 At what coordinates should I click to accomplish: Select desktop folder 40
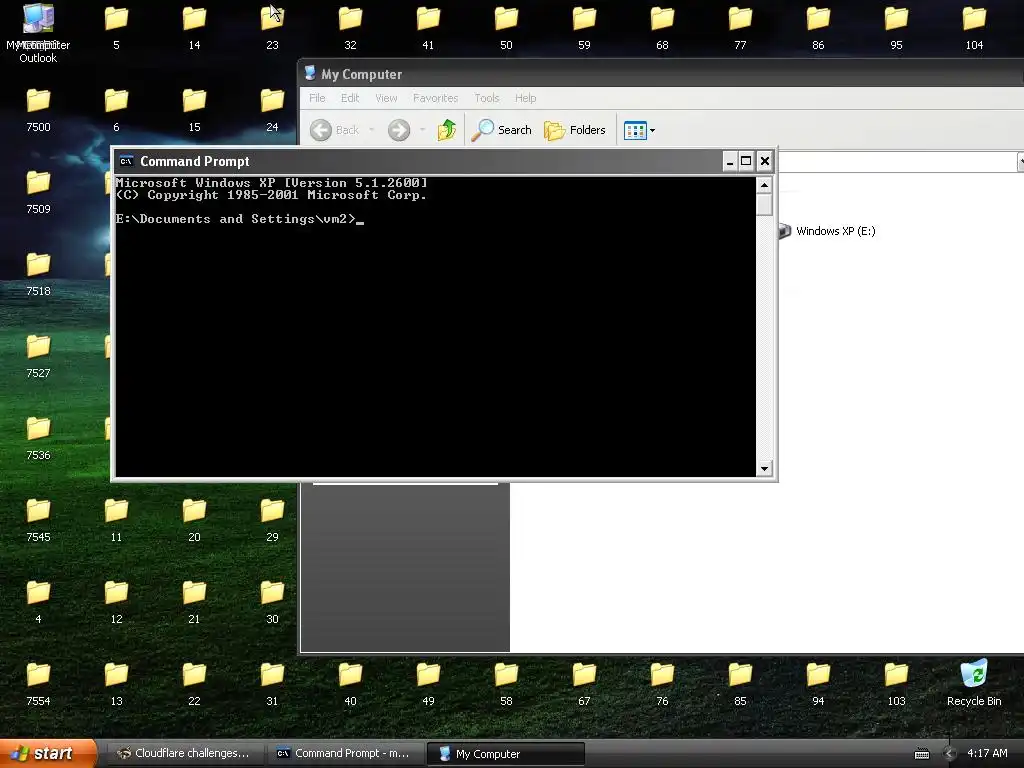point(350,684)
